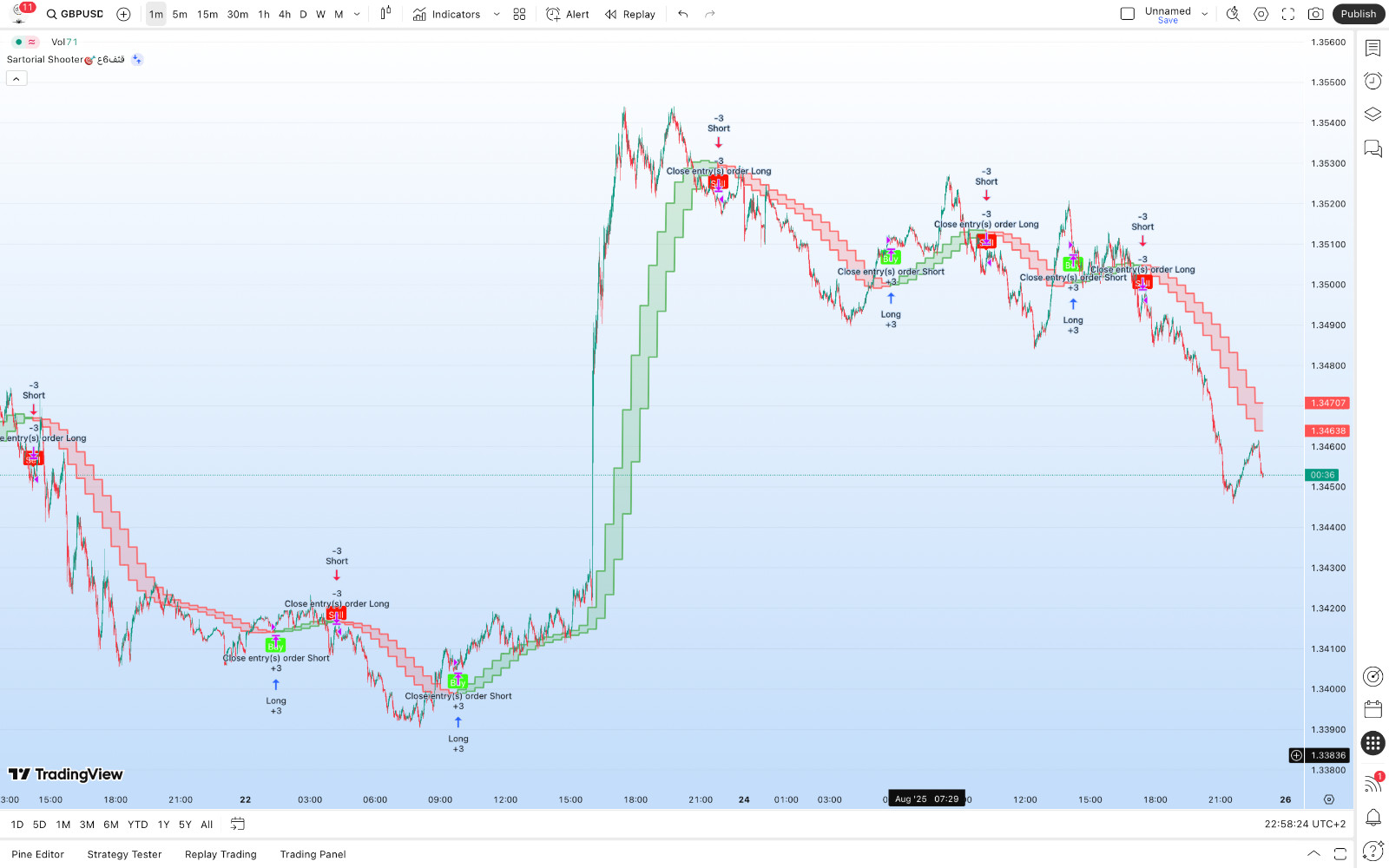Open the timezone 22:58:24 UTC+2 menu

point(1305,825)
